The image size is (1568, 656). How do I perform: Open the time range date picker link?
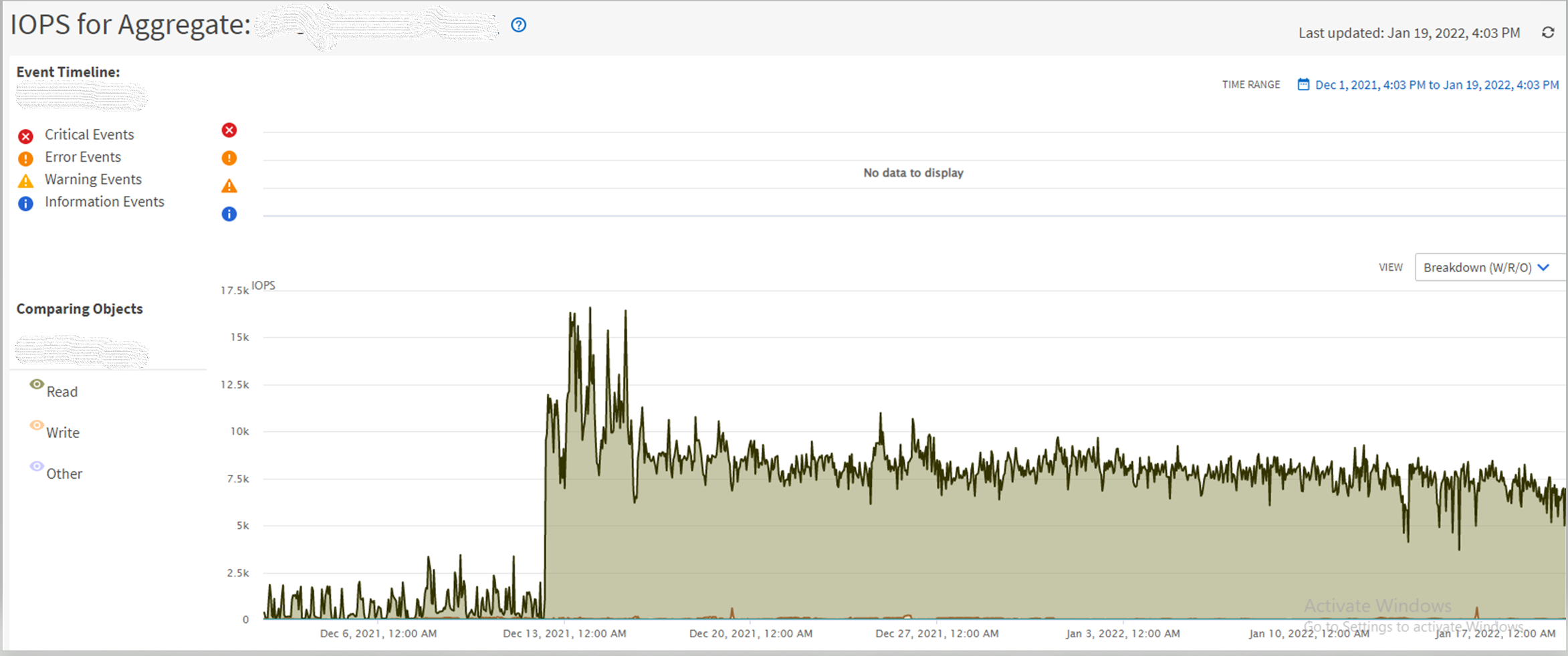(1436, 85)
